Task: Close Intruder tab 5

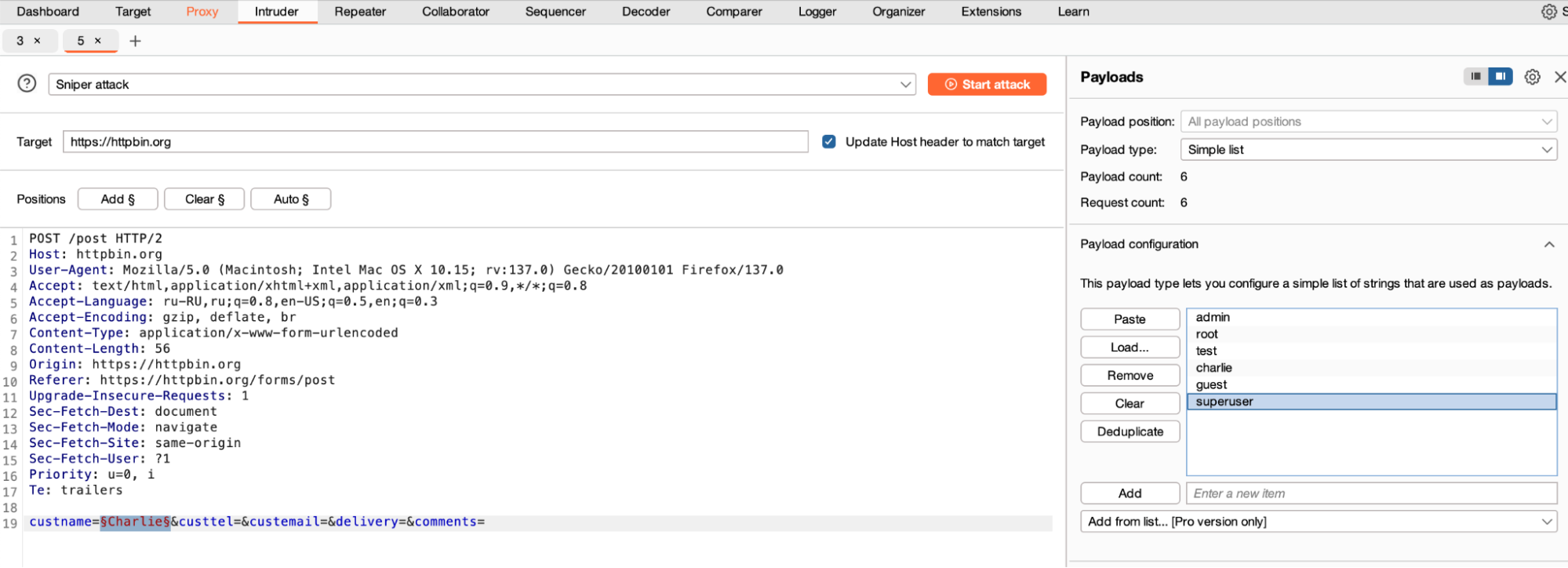Action: point(98,41)
